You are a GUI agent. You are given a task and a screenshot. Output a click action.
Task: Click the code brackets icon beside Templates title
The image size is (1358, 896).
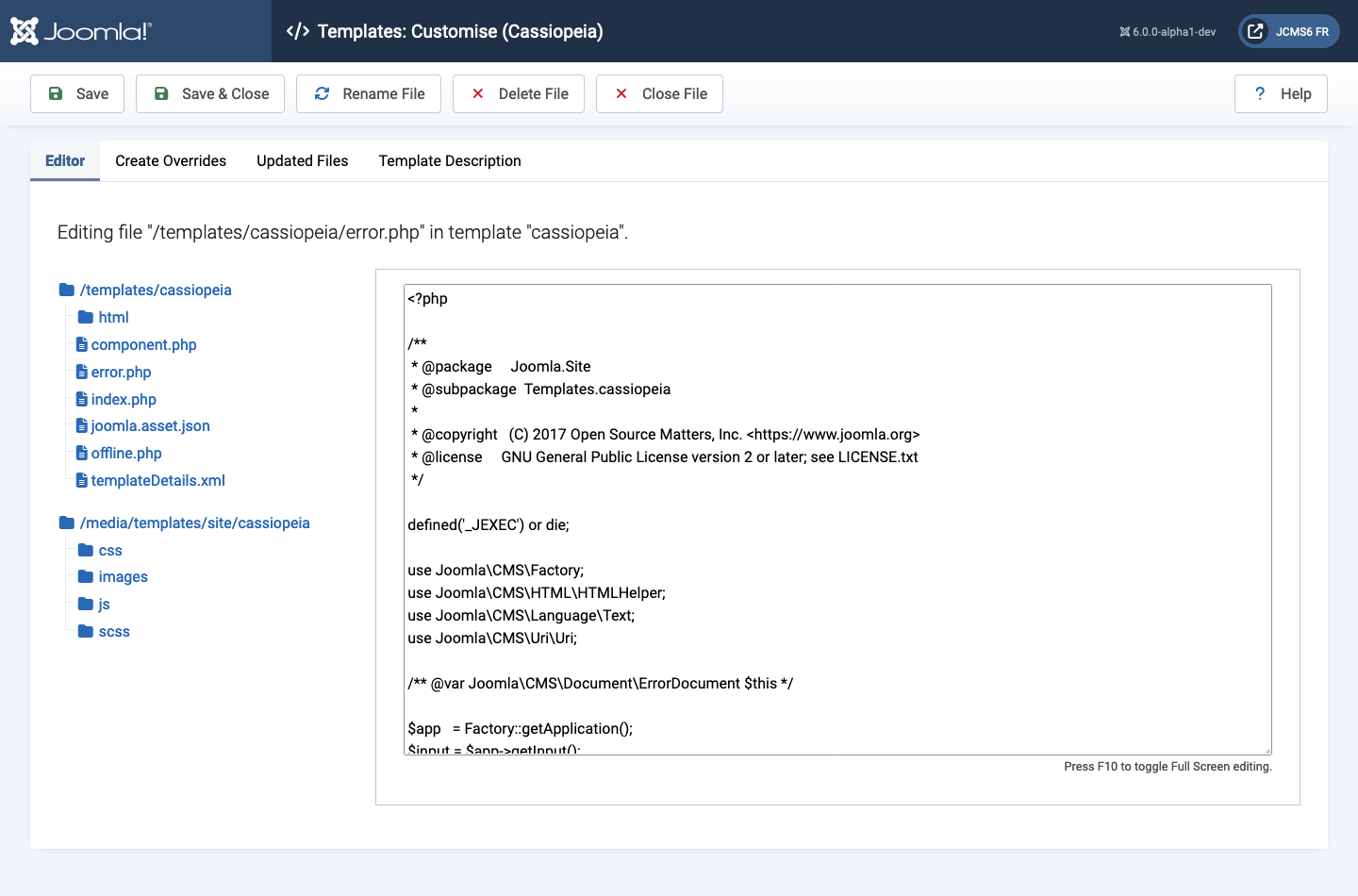coord(298,31)
